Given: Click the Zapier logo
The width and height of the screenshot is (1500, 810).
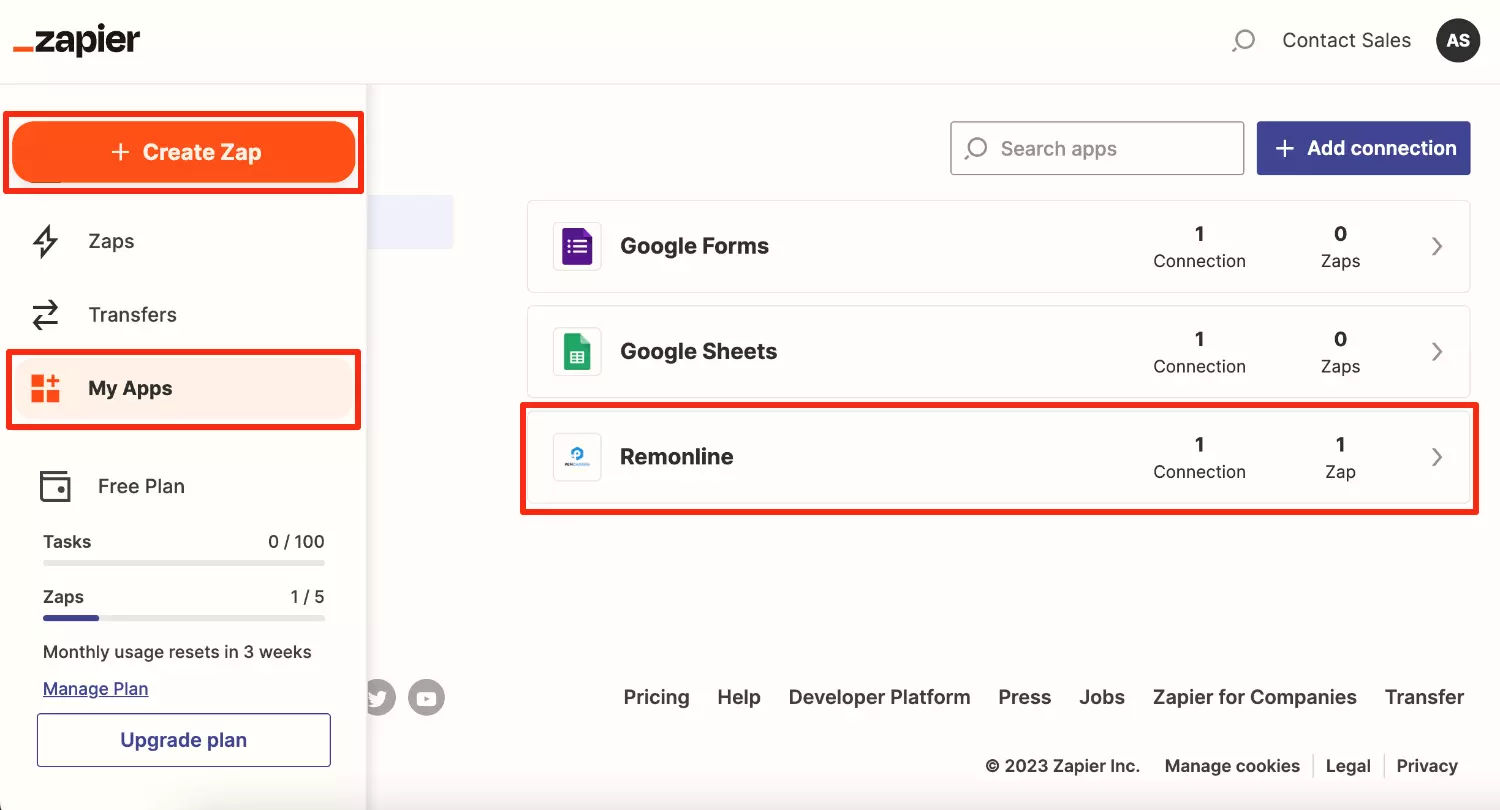Looking at the screenshot, I should tap(76, 41).
